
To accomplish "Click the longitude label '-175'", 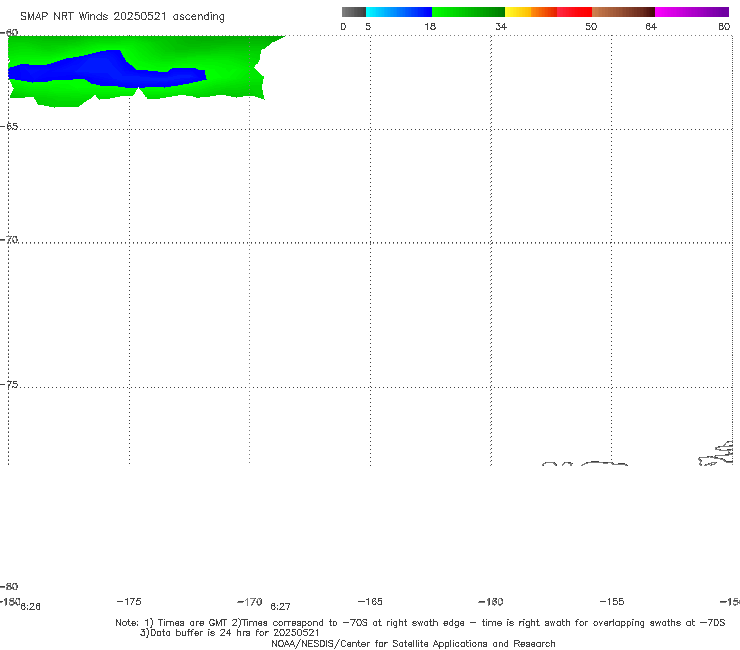I will pos(129,601).
